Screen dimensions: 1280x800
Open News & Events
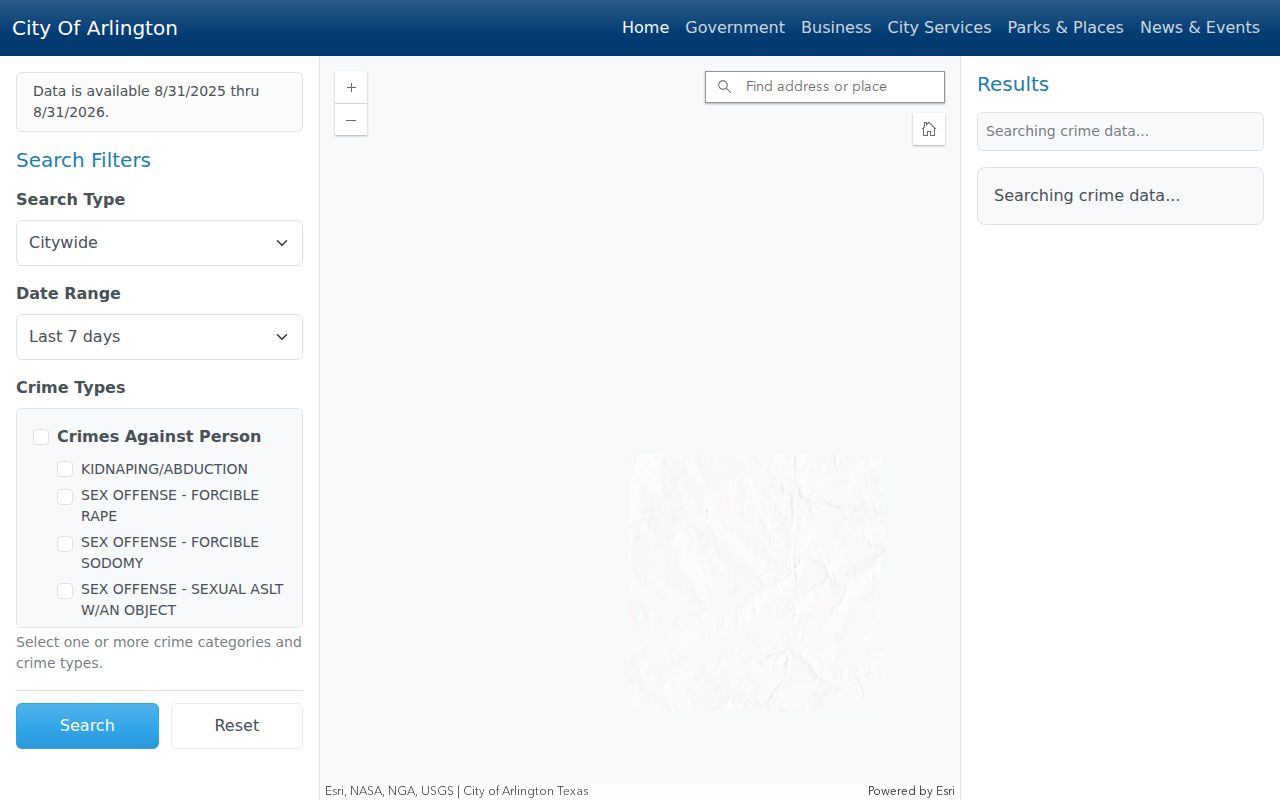[1200, 28]
